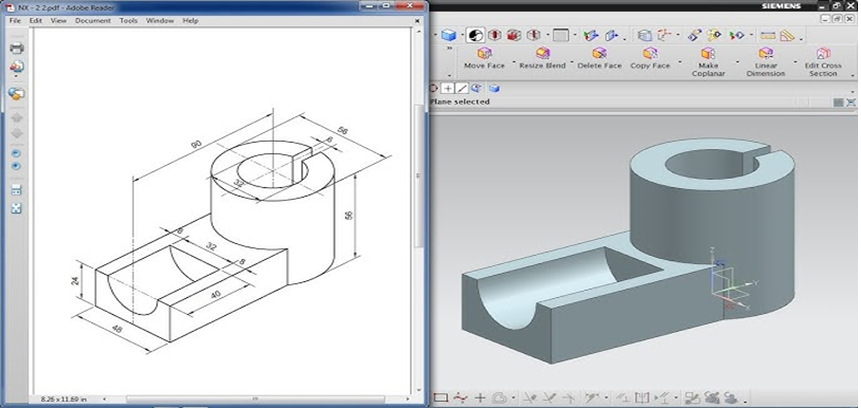Zoom in with the plus circle in Reader
This screenshot has width=861, height=408.
point(16,166)
